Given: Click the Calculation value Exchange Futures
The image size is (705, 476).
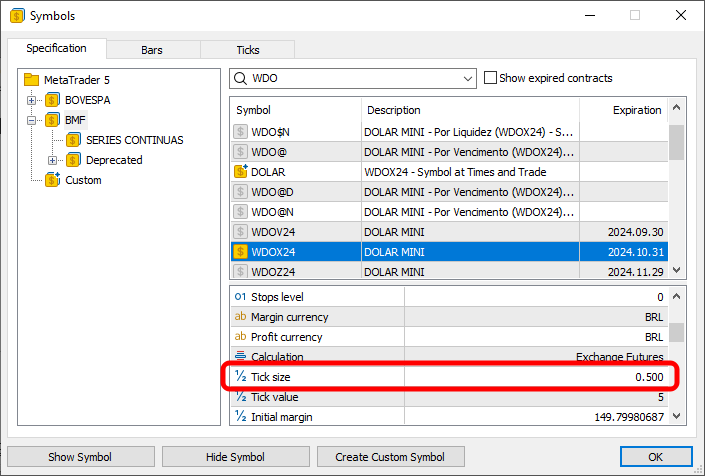Looking at the screenshot, I should pyautogui.click(x=620, y=357).
